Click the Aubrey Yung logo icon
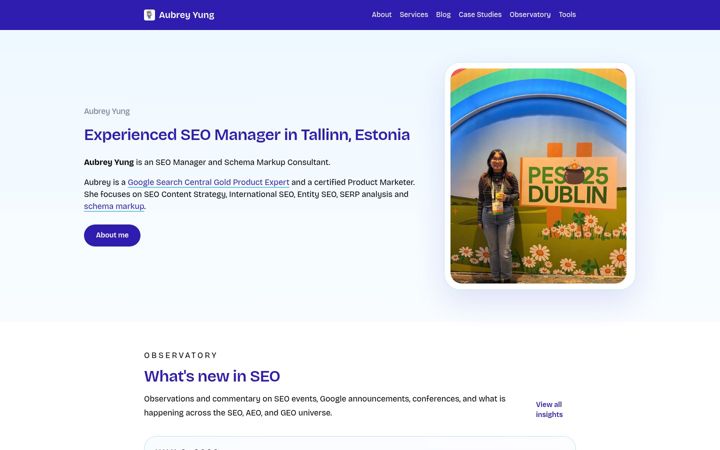Screen dimensions: 720x450 [149, 15]
